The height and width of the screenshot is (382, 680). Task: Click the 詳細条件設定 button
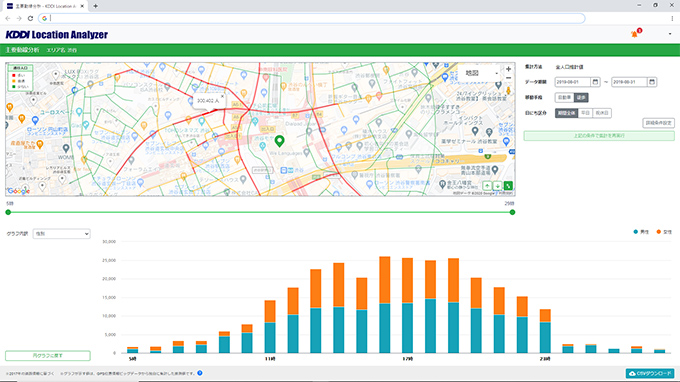(658, 123)
